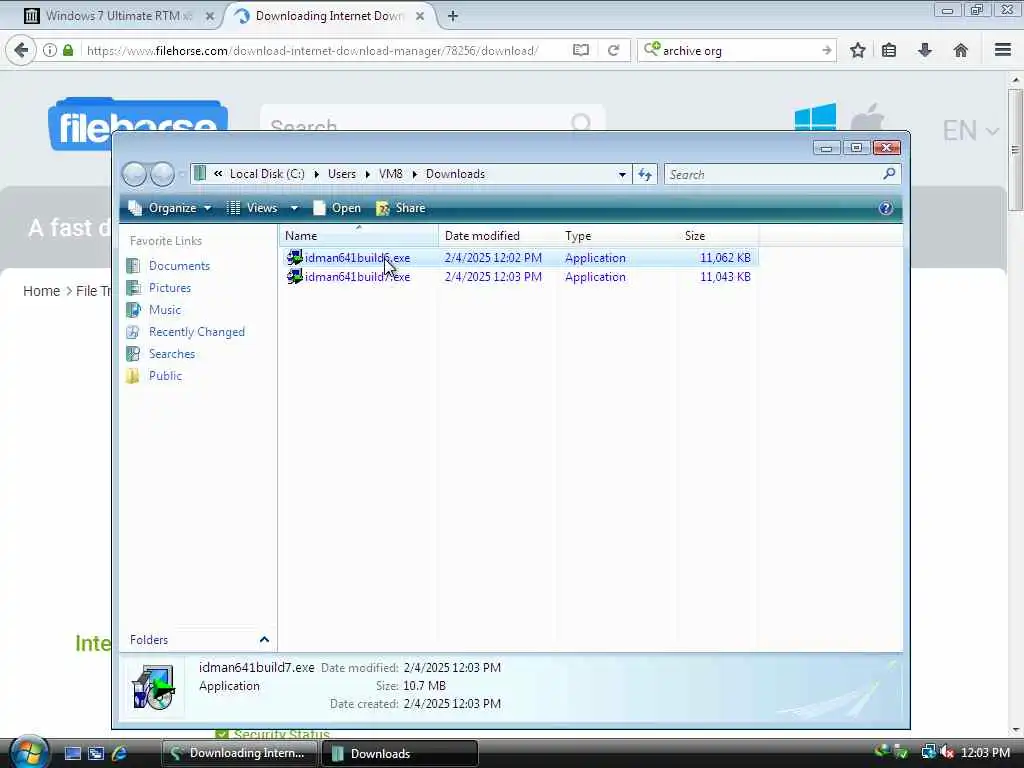Open address bar history dropdown arrow
This screenshot has width=1024, height=768.
click(622, 174)
